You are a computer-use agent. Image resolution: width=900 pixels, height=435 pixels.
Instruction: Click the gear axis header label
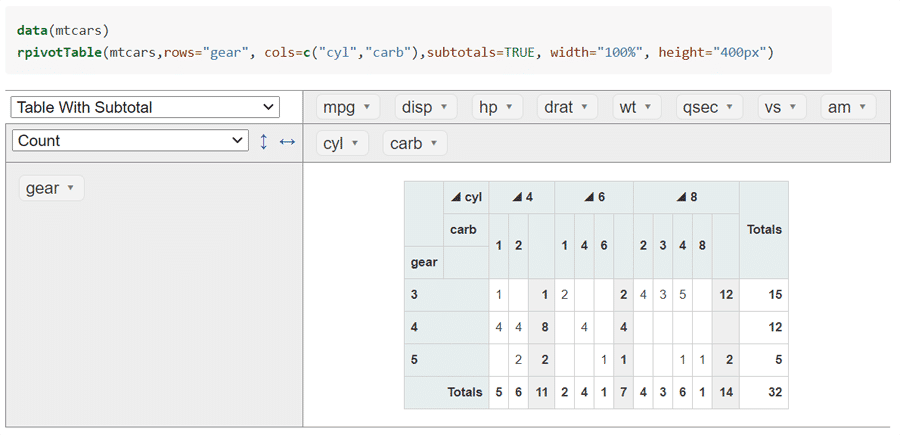click(x=424, y=263)
